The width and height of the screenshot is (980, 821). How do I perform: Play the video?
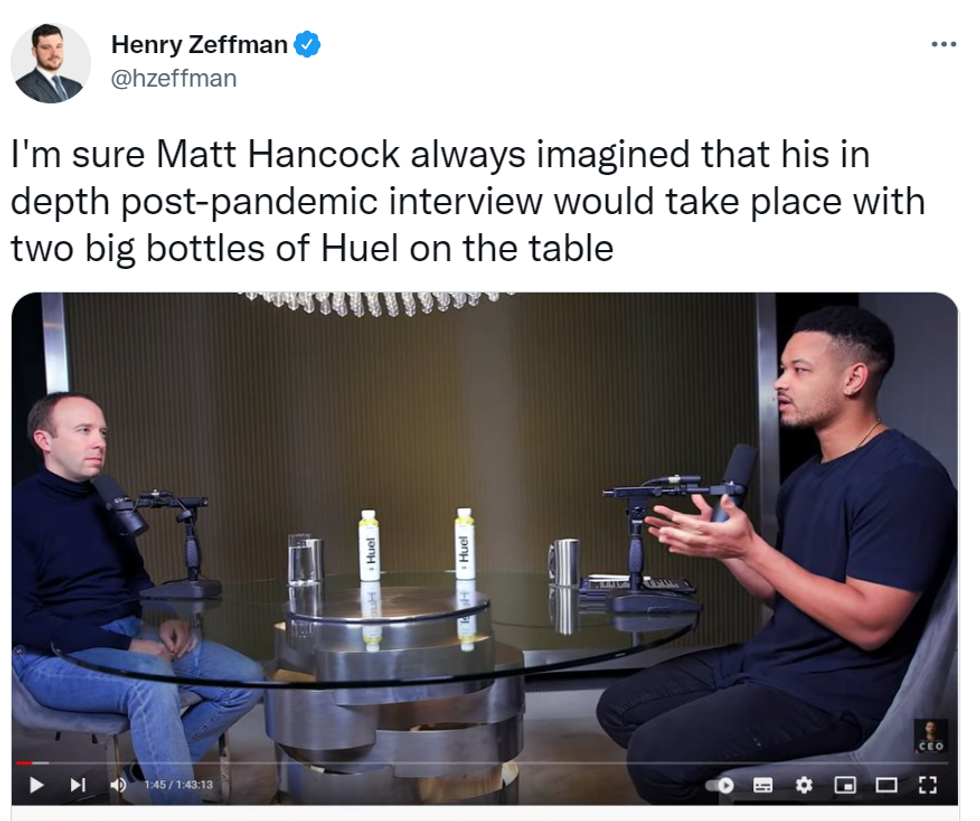coord(36,784)
